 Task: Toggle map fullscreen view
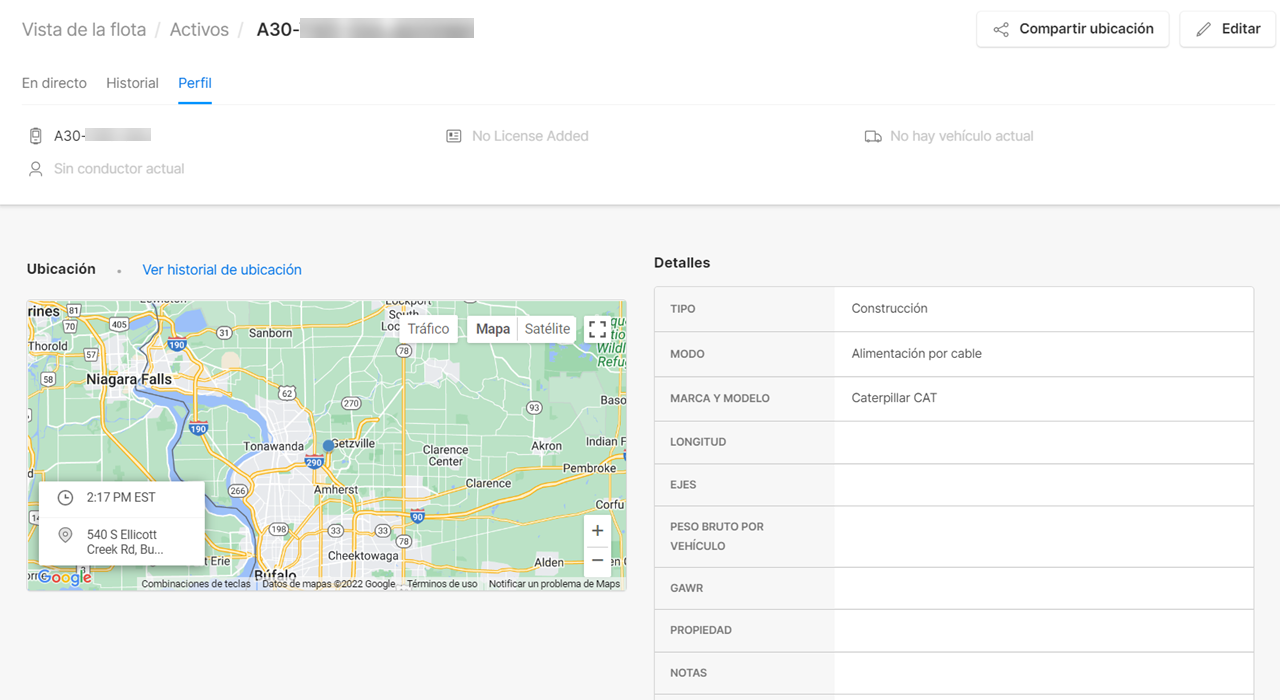click(597, 330)
